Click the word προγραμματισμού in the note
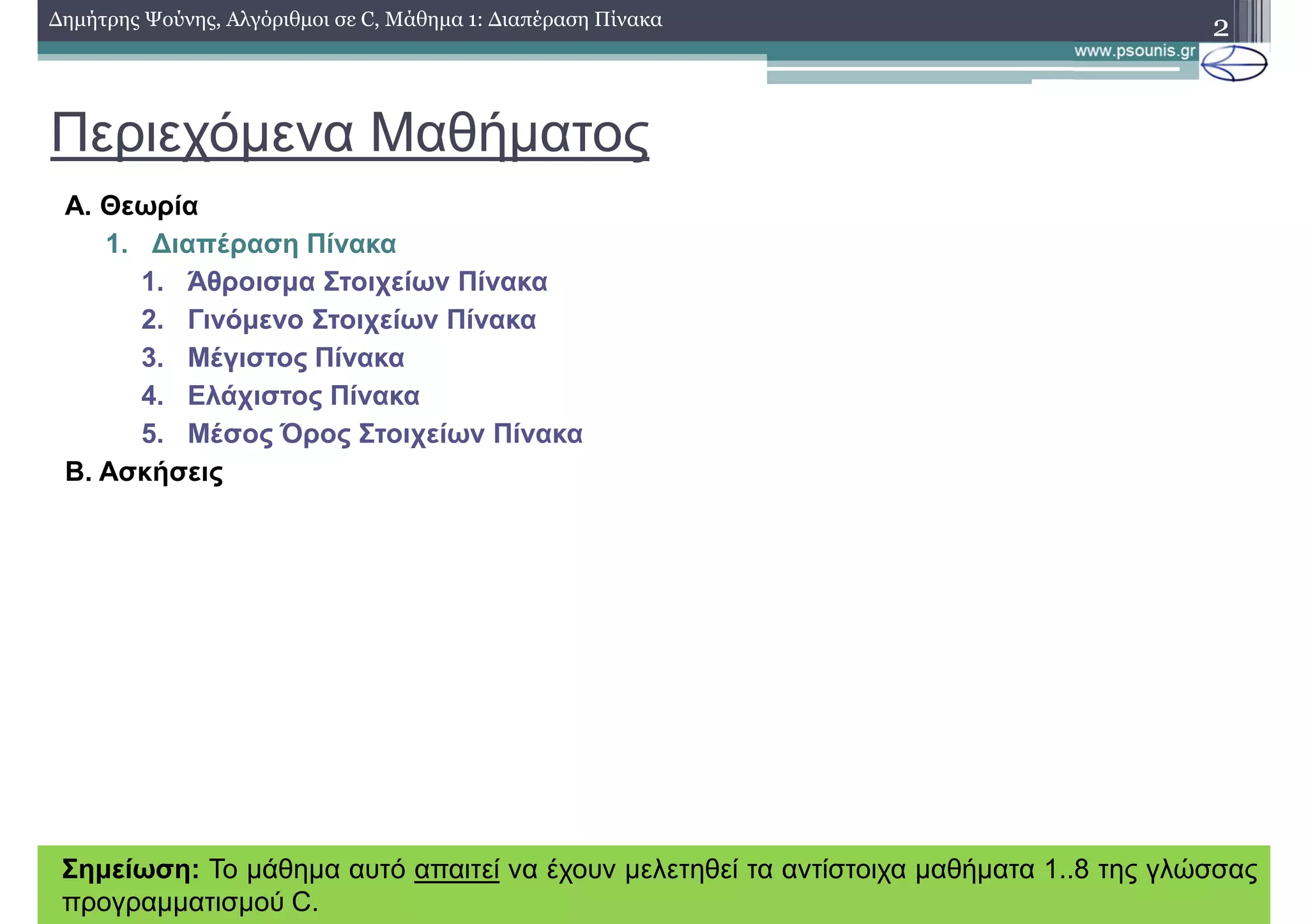 (173, 903)
